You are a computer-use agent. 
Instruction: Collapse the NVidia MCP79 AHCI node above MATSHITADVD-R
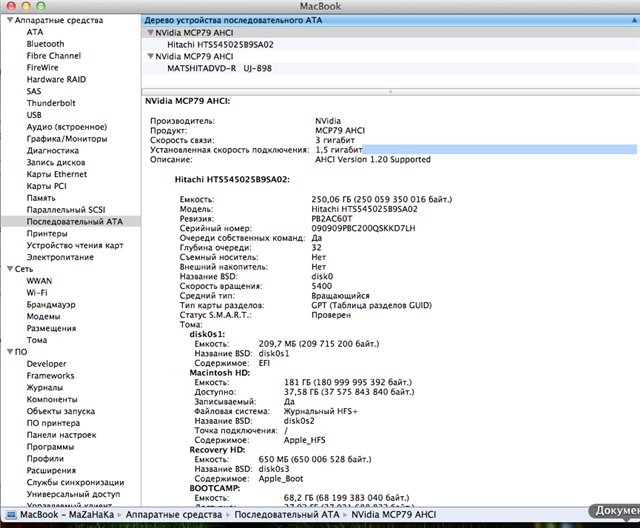coord(150,56)
